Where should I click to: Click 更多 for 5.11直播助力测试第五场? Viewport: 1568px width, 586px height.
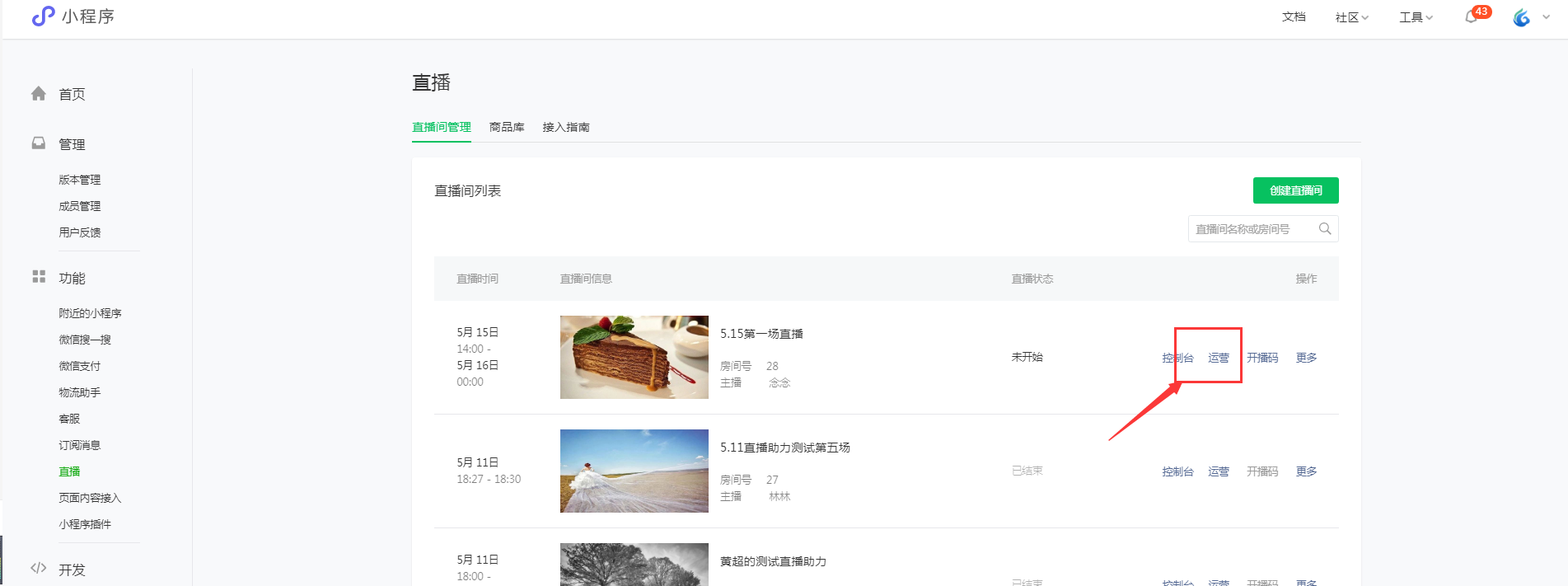1306,471
